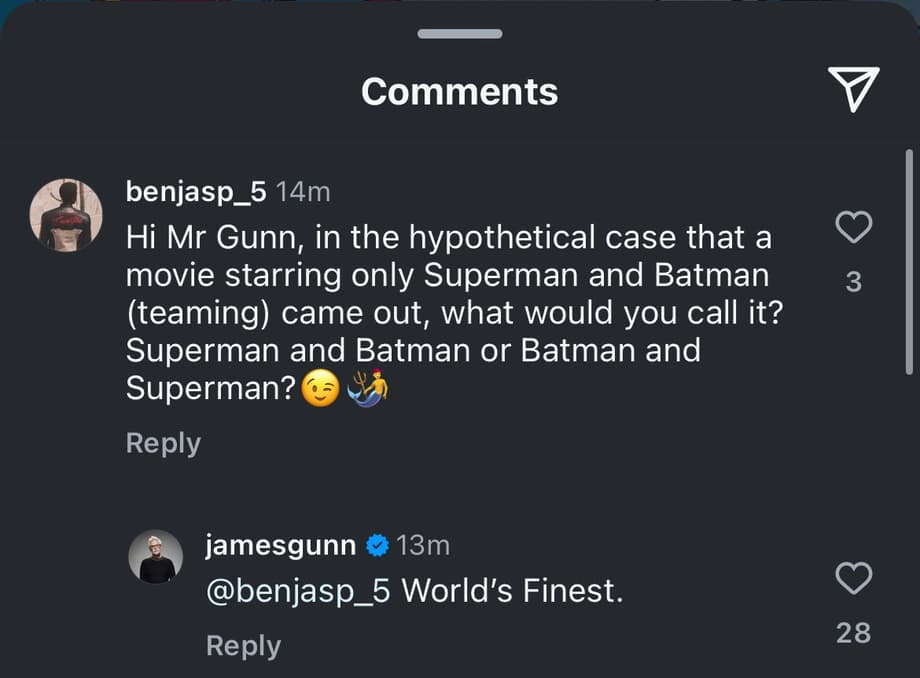The width and height of the screenshot is (920, 678).
Task: View the 3 likes count on comment
Action: click(853, 283)
